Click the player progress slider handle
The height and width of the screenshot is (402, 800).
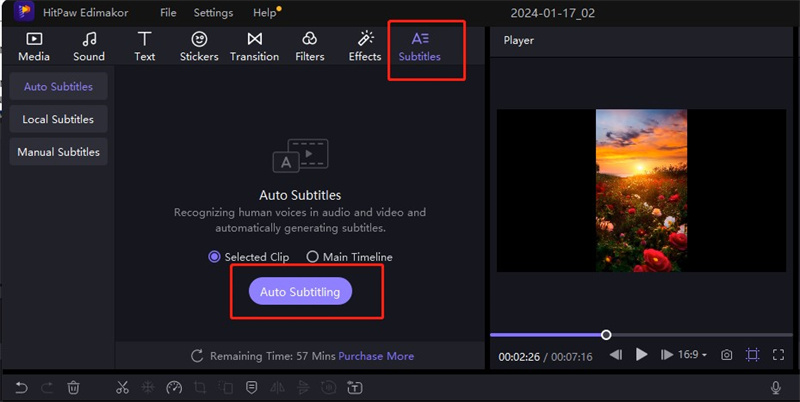606,335
